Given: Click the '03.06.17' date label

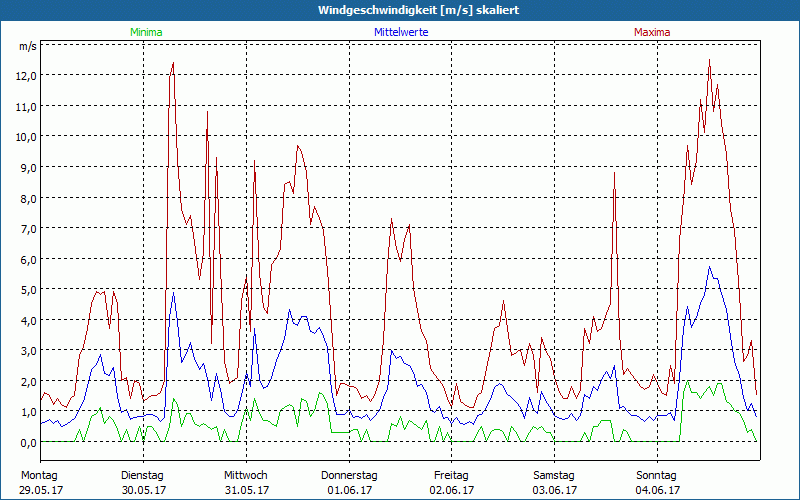Looking at the screenshot, I should click(x=555, y=490).
